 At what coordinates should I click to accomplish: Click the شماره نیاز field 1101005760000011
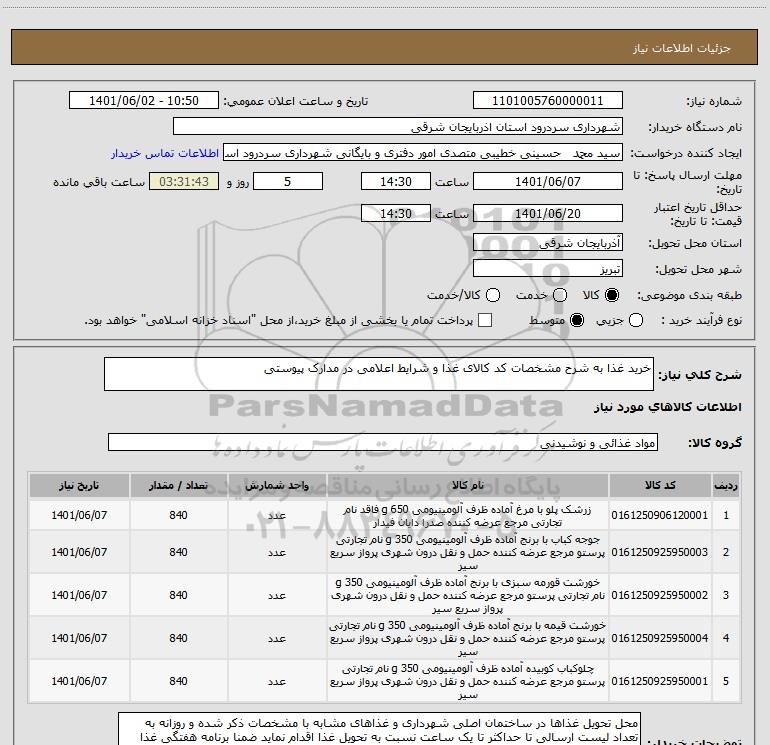pos(548,100)
